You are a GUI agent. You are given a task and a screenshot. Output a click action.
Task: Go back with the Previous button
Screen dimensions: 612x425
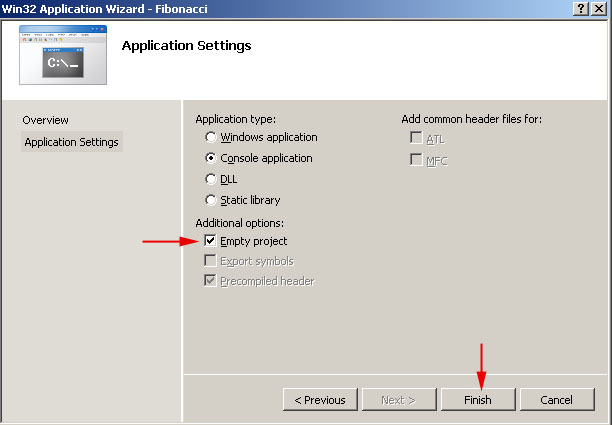pyautogui.click(x=320, y=400)
